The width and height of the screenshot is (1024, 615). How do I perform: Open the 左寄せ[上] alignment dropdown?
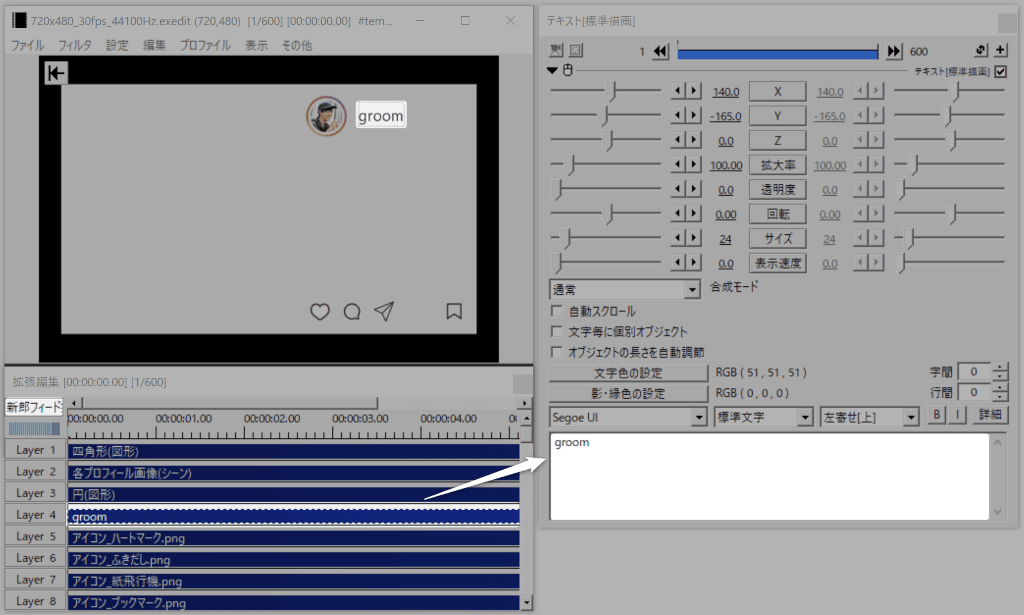pos(869,416)
